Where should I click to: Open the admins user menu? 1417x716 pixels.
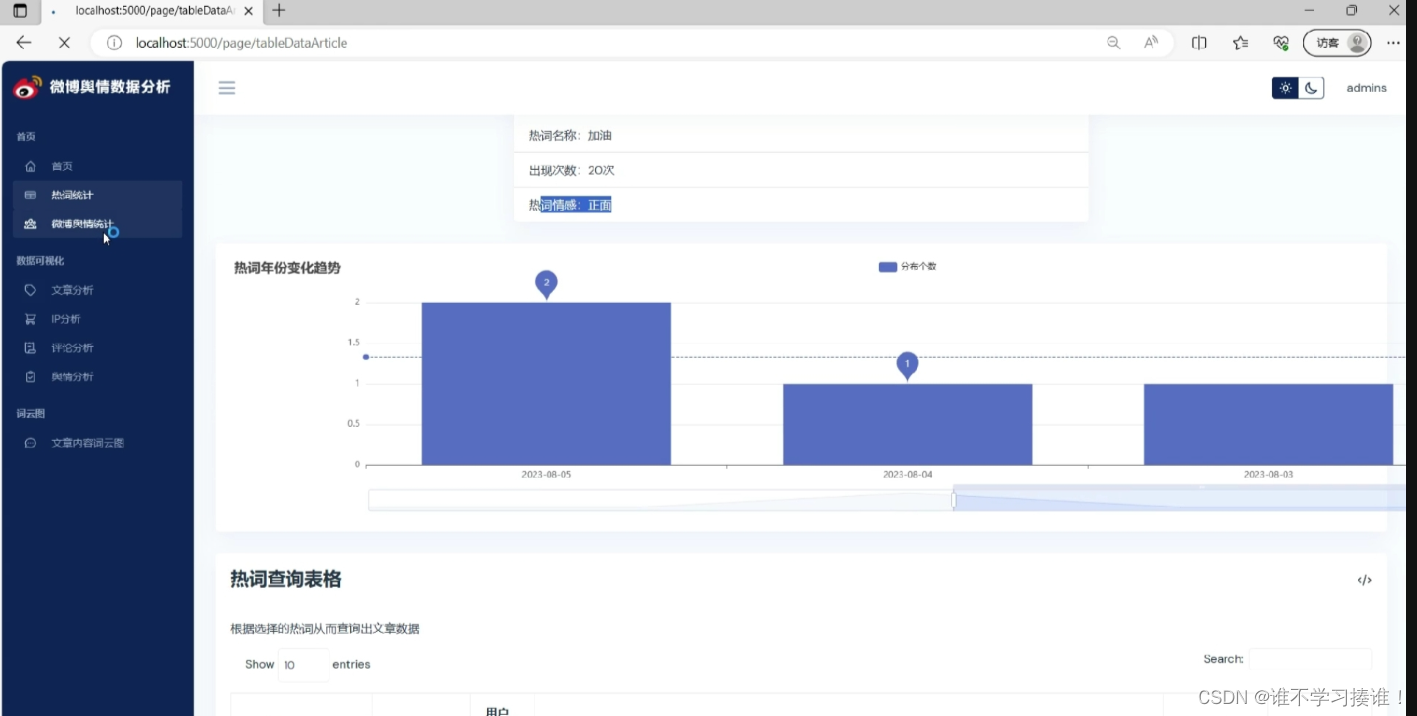click(1366, 88)
